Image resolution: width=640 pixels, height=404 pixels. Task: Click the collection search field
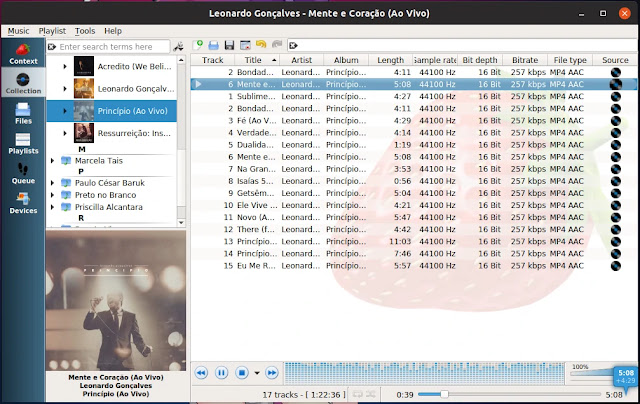108,47
